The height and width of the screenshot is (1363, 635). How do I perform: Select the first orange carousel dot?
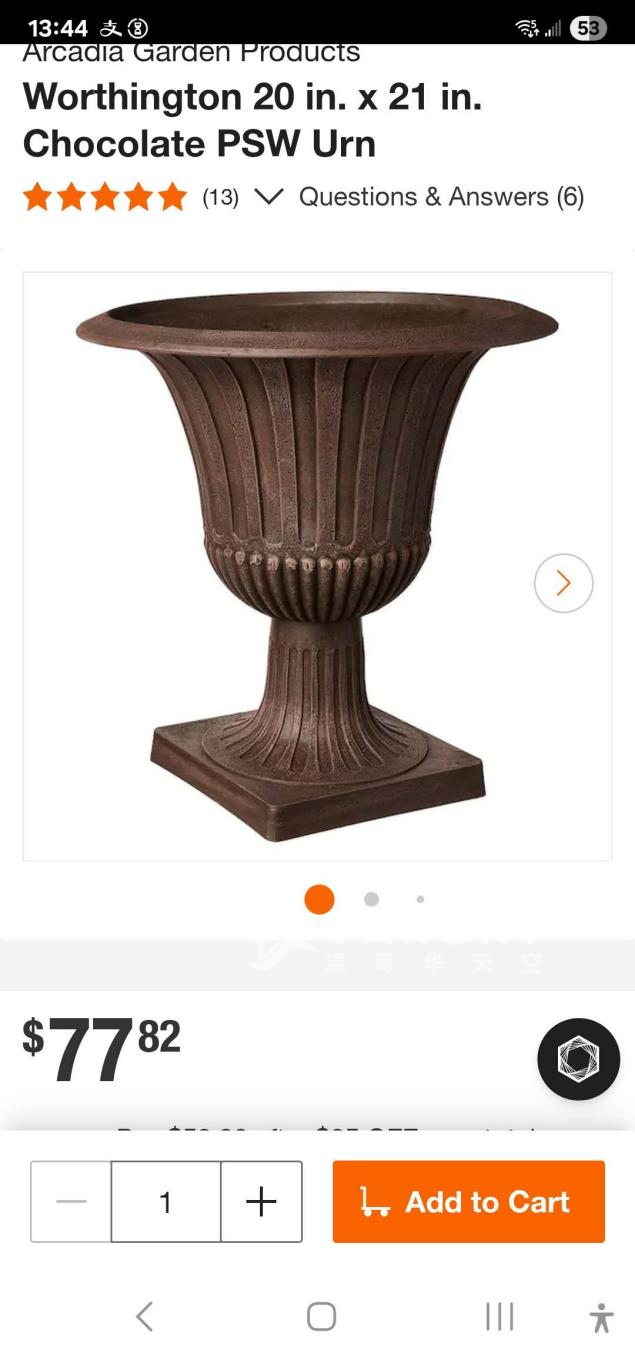(319, 899)
